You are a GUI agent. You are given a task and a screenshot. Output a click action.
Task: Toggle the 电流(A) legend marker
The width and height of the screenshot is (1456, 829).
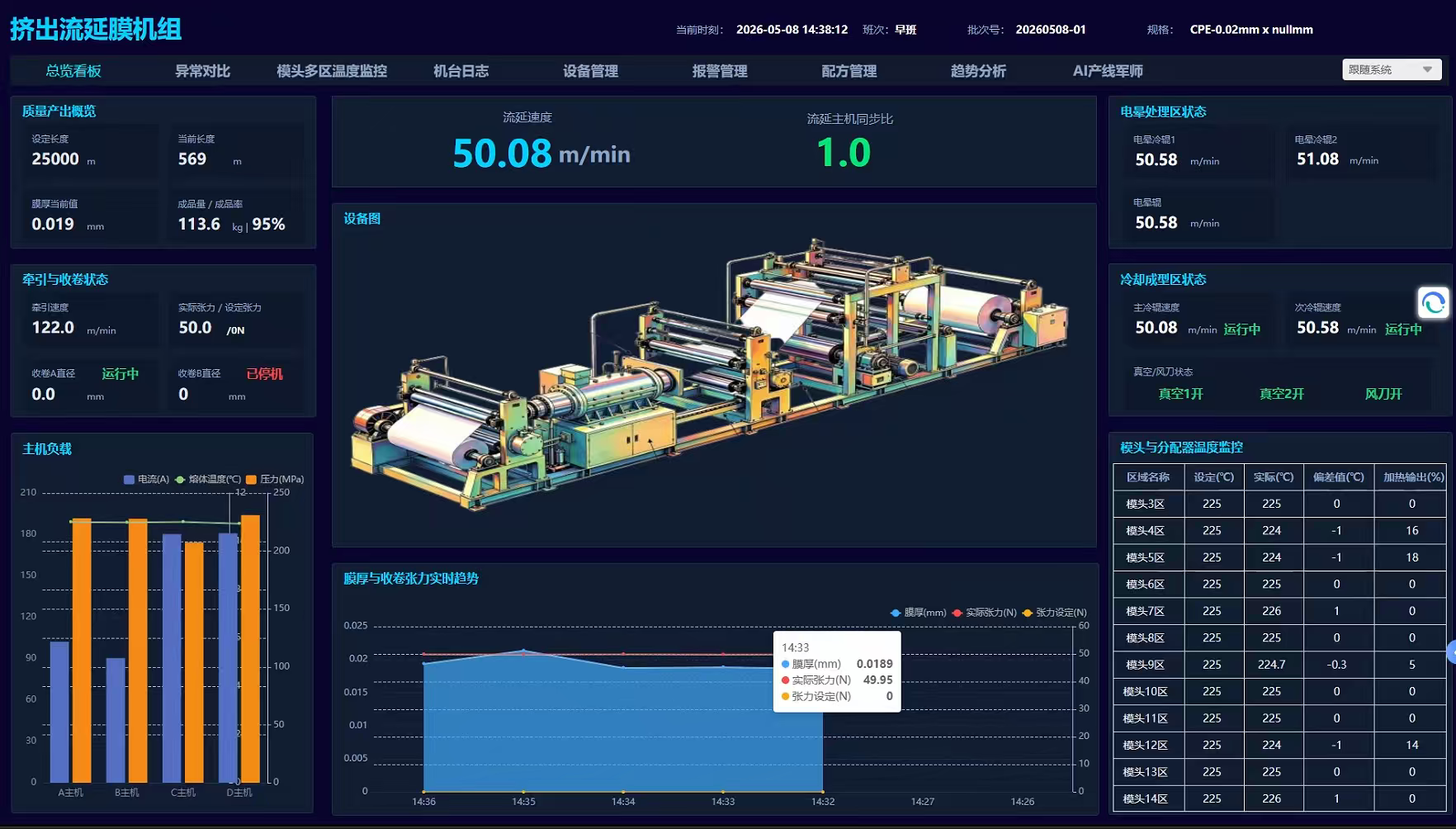129,480
